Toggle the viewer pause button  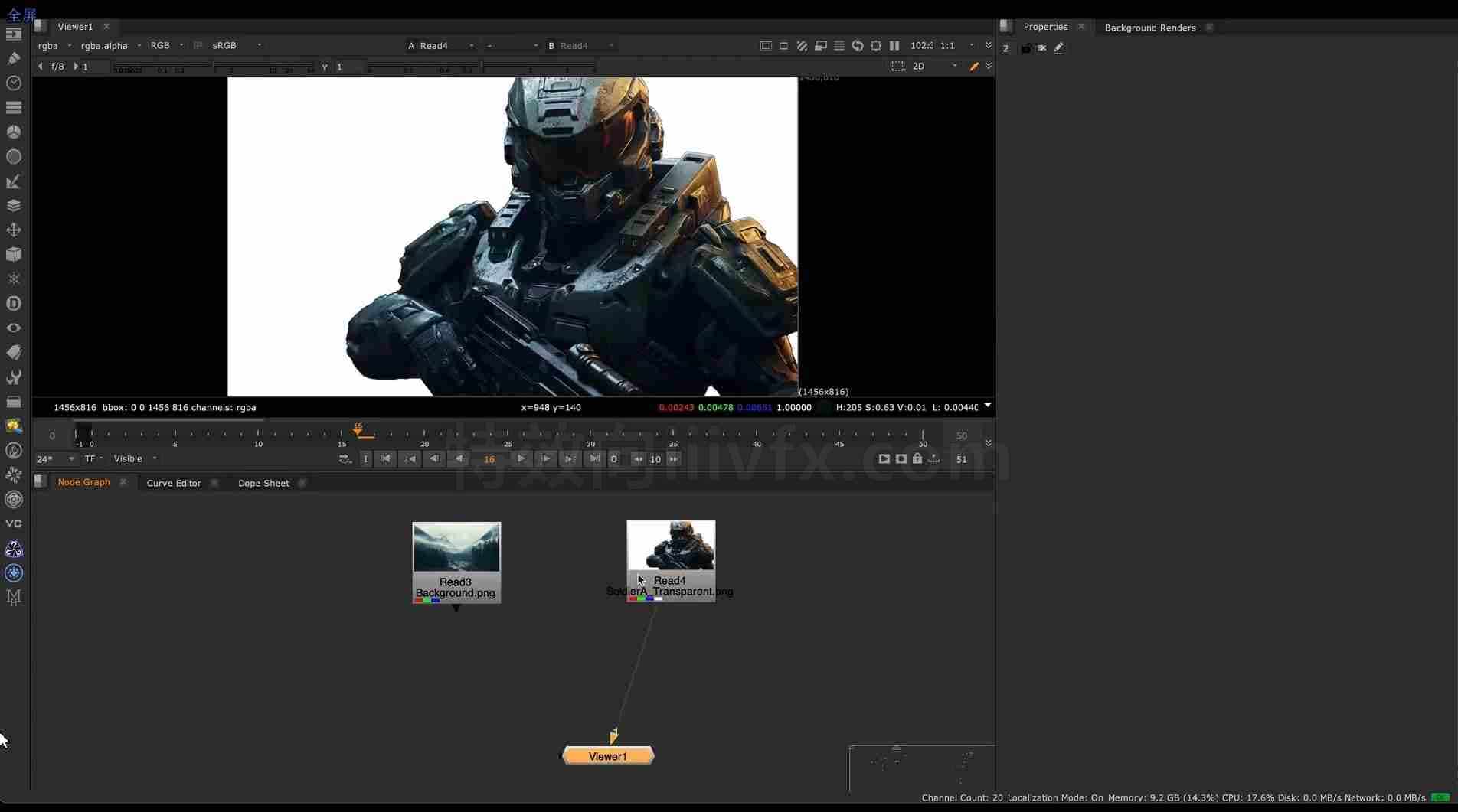pos(894,46)
